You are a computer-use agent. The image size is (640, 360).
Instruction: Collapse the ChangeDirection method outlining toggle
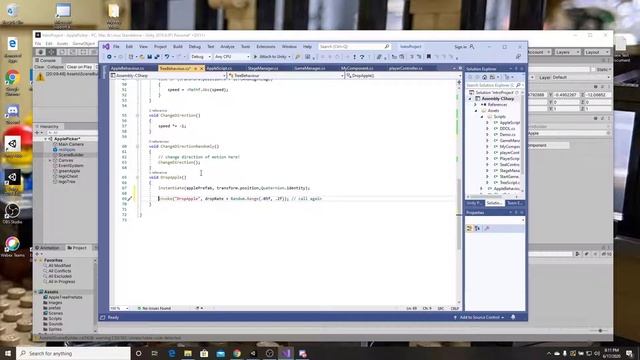click(x=137, y=116)
